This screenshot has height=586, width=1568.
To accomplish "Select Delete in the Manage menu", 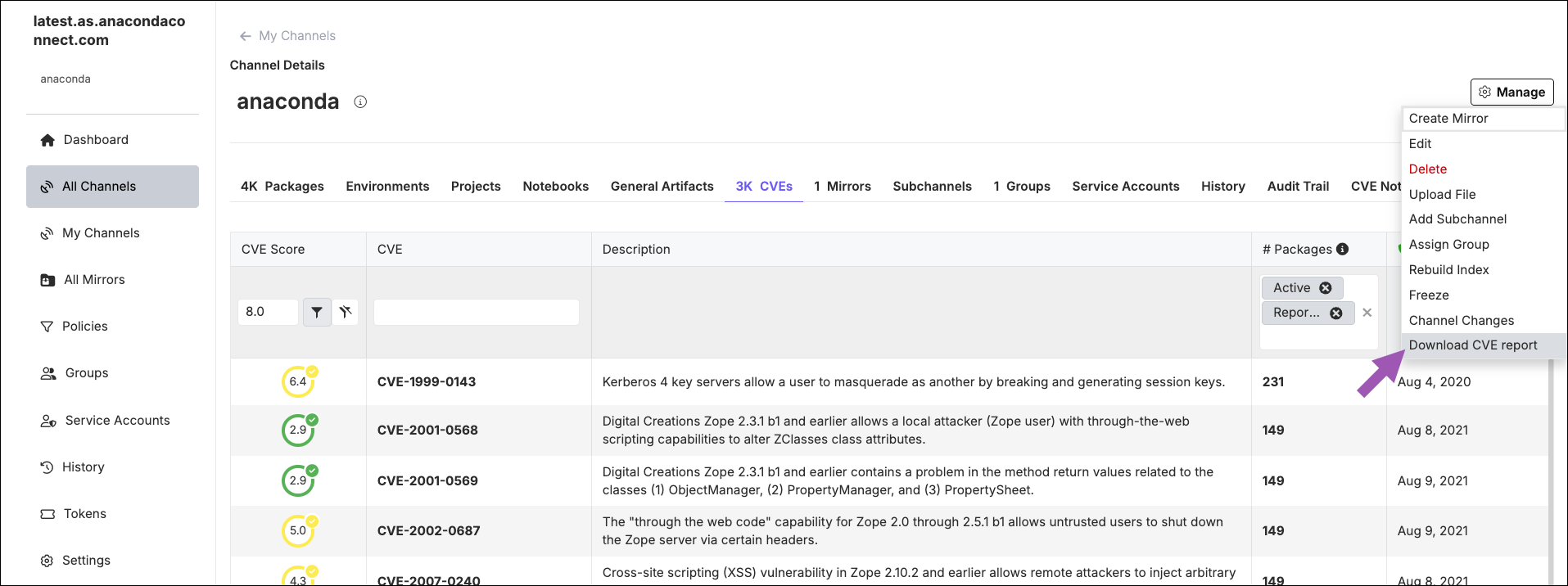I will 1427,169.
